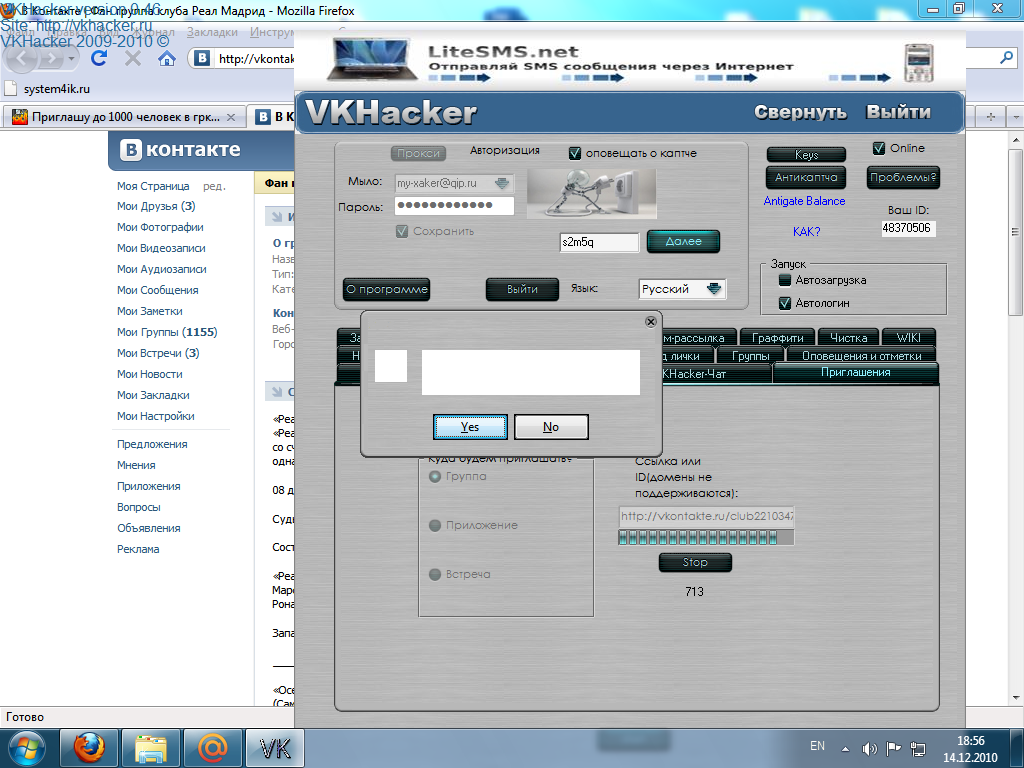Viewport: 1024px width, 768px height.
Task: Click the Firefox stop loading icon
Action: pos(133,59)
